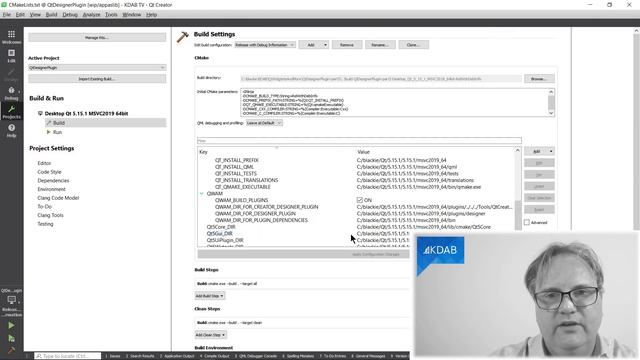Open the Issues output pane
The image size is (640, 360).
coord(113,356)
